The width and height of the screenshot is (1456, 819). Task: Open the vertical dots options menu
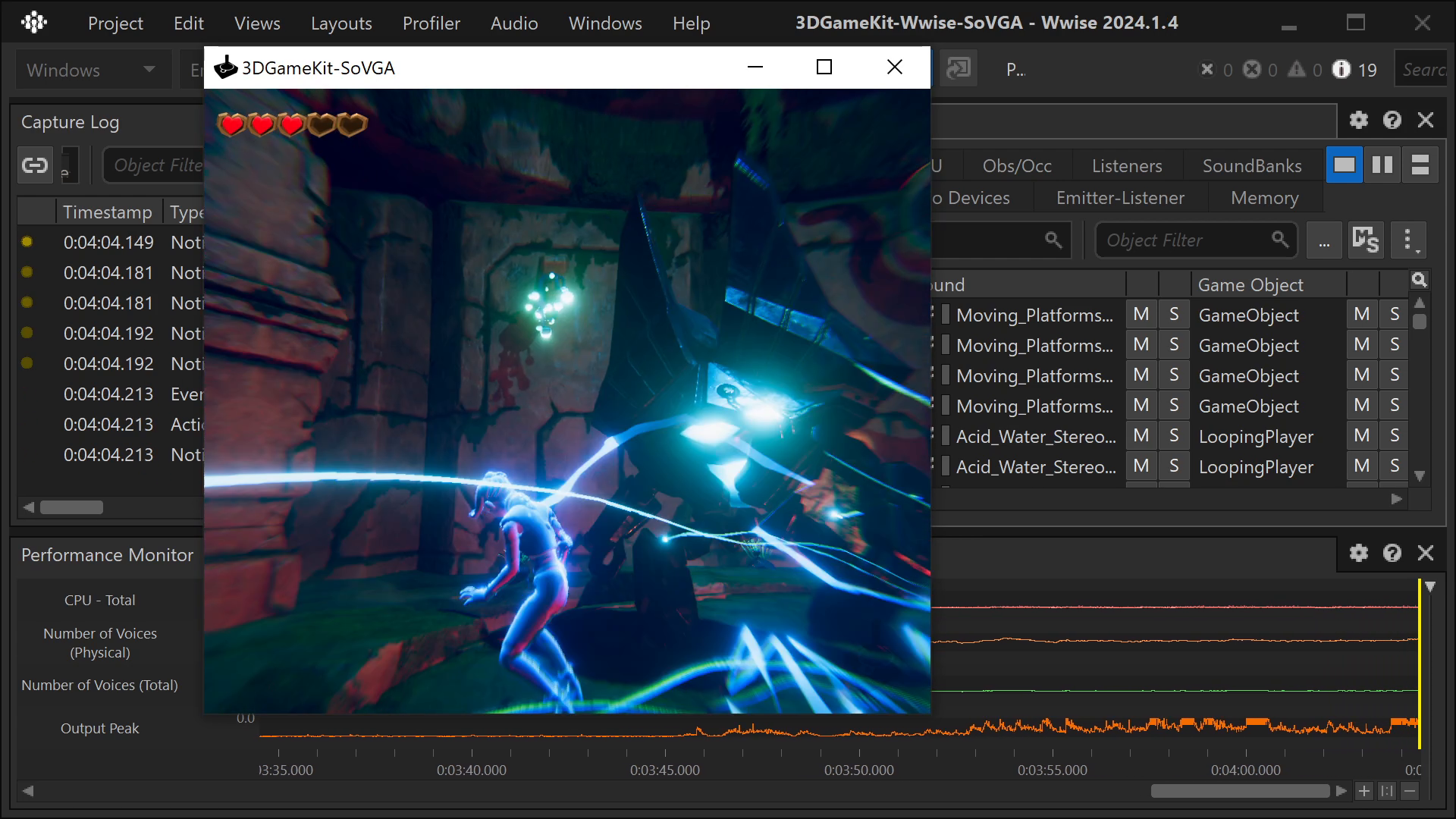[1408, 240]
